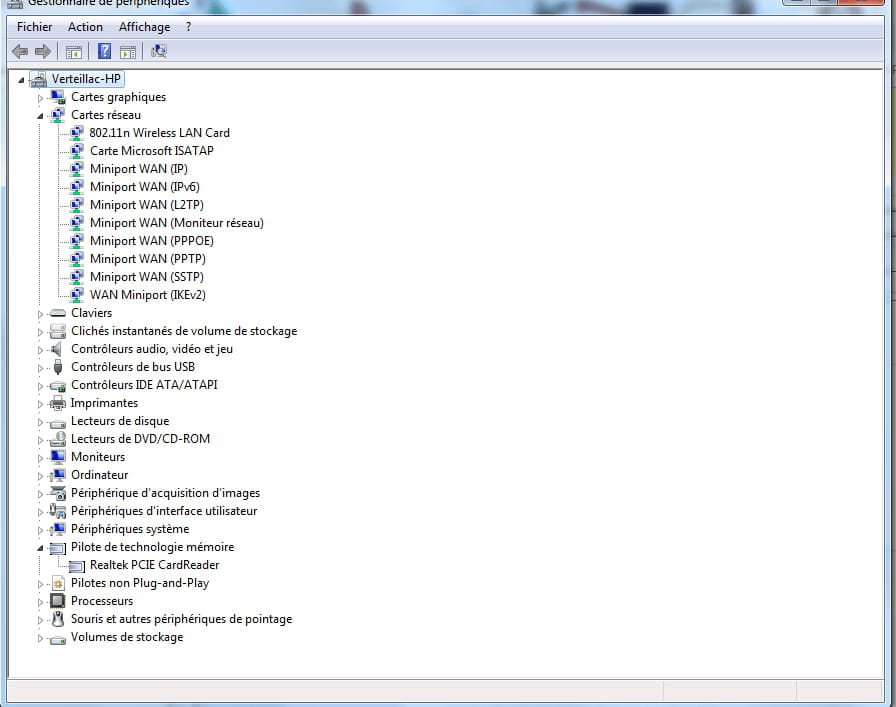
Task: Click the Lecteurs de DVD/CD-ROM disc icon
Action: (x=58, y=439)
